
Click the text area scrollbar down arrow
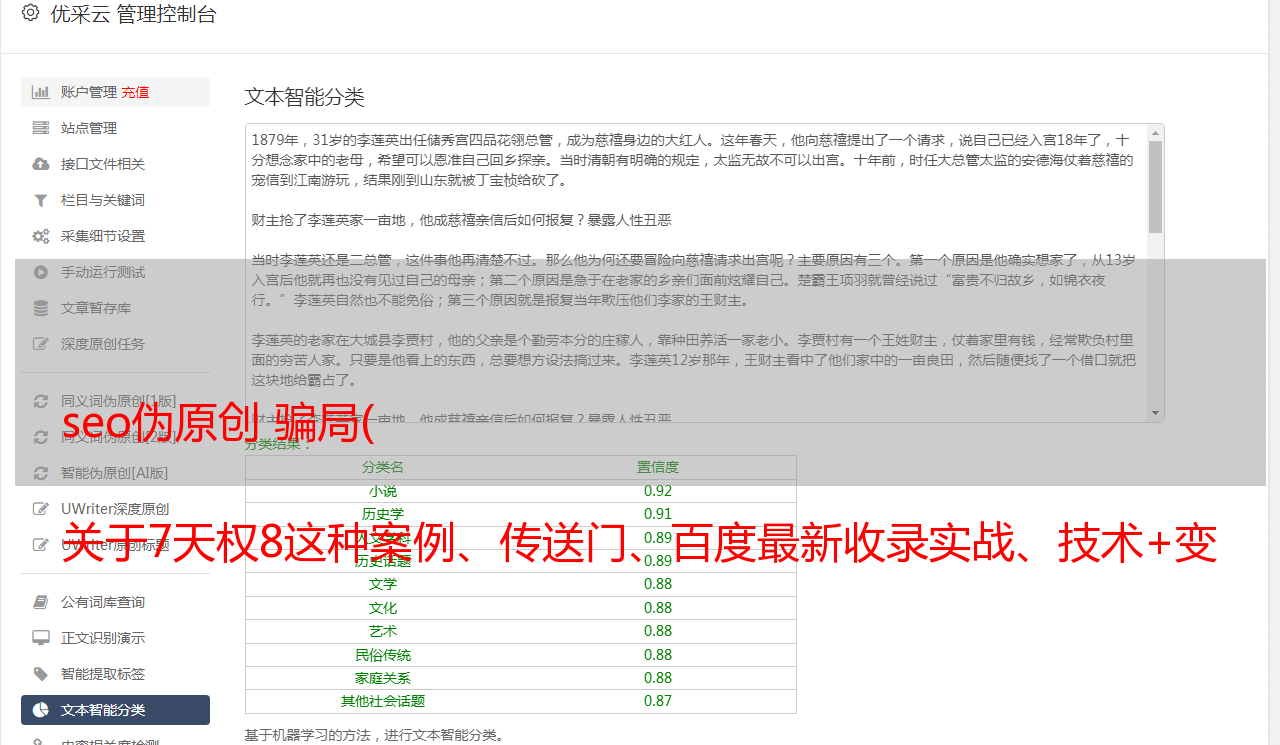coord(1156,413)
